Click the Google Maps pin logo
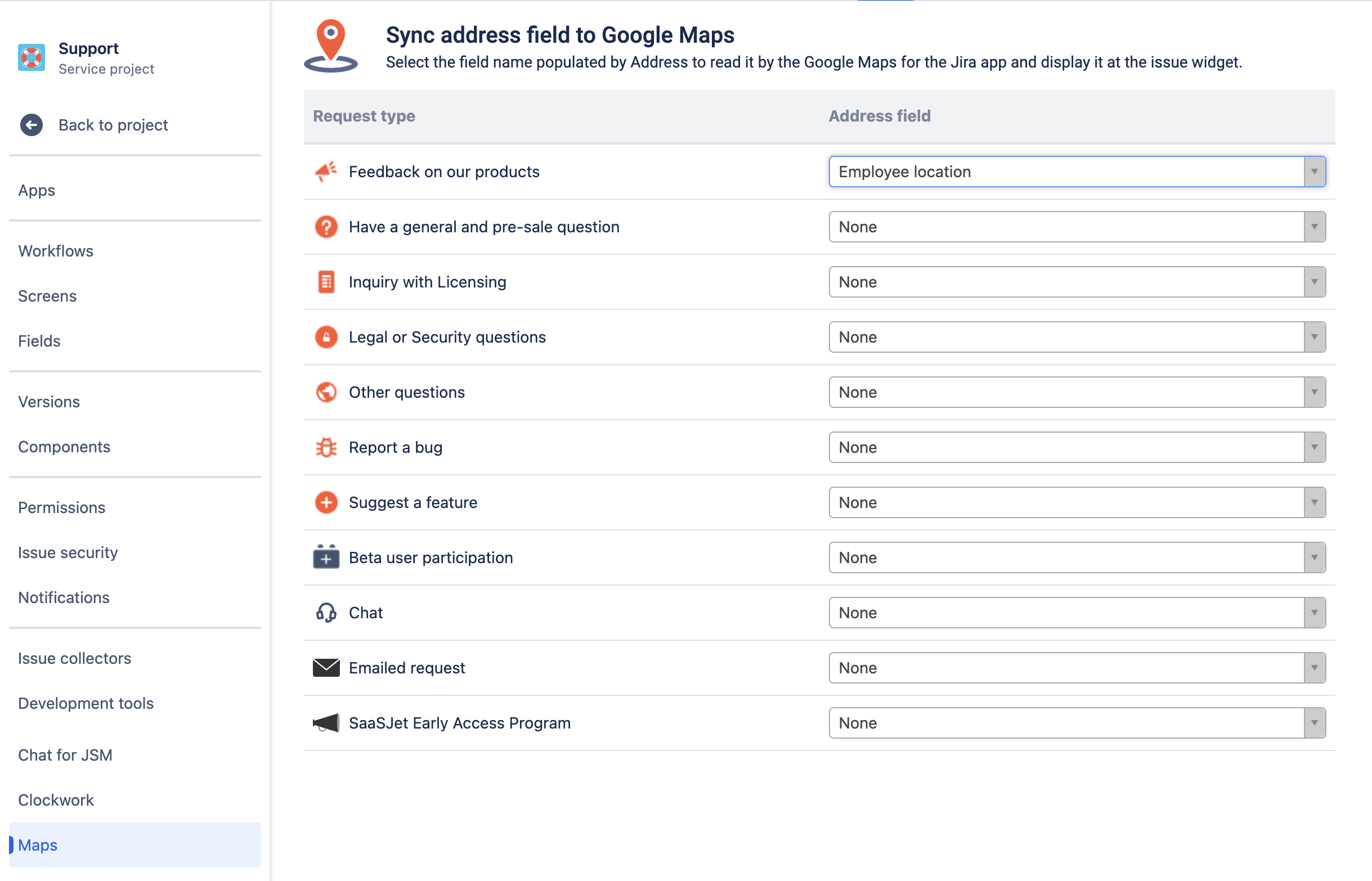The width and height of the screenshot is (1372, 881). coord(331,46)
